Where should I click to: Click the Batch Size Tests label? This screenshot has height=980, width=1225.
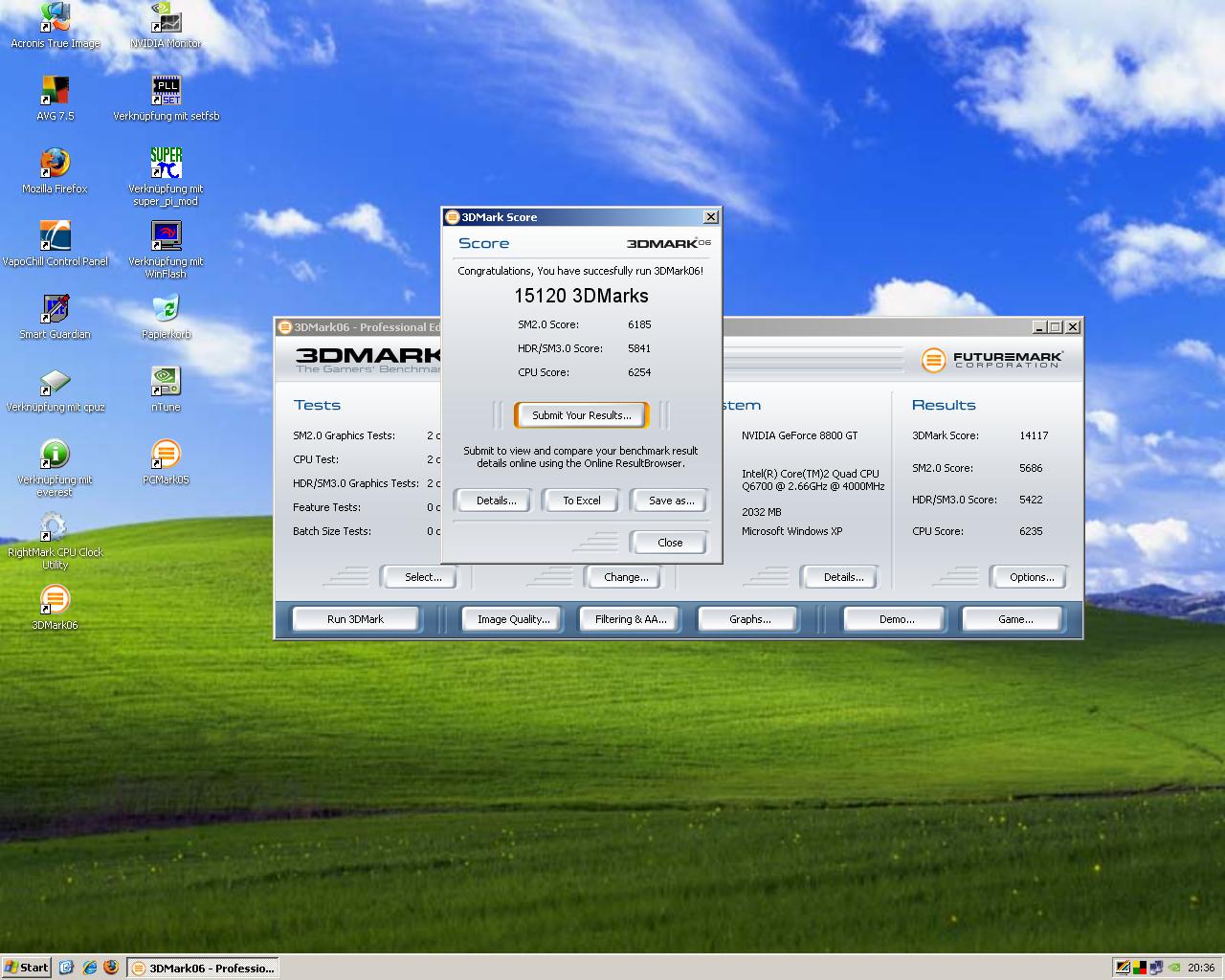point(332,531)
